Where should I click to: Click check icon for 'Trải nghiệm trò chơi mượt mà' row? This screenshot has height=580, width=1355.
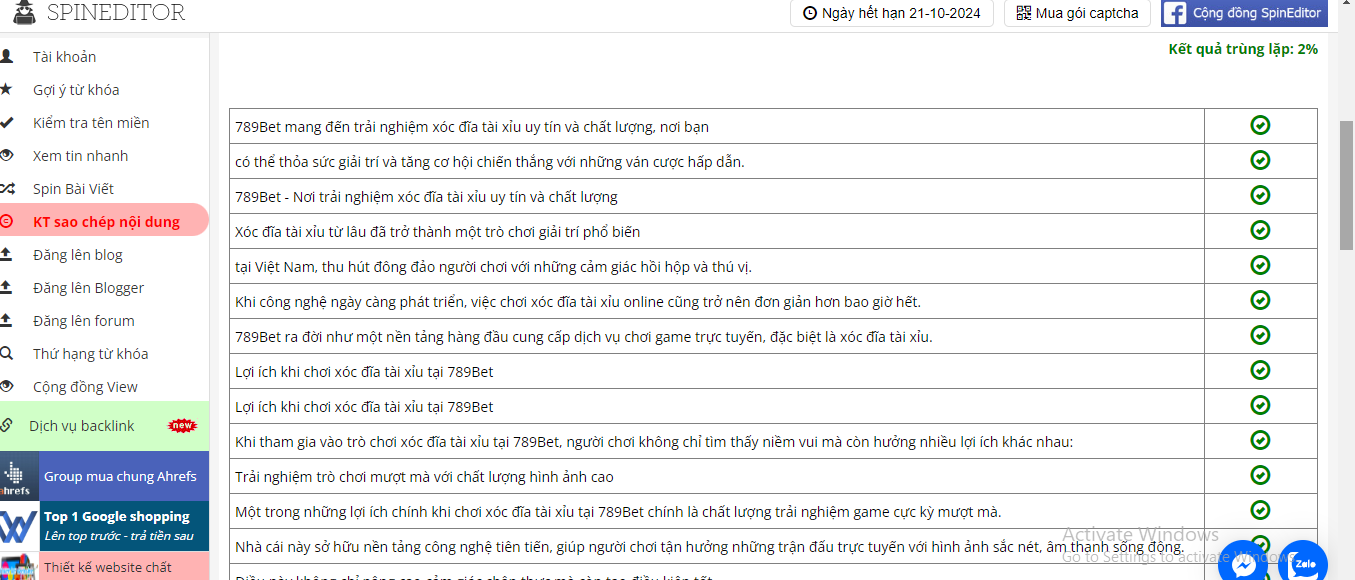click(x=1260, y=475)
